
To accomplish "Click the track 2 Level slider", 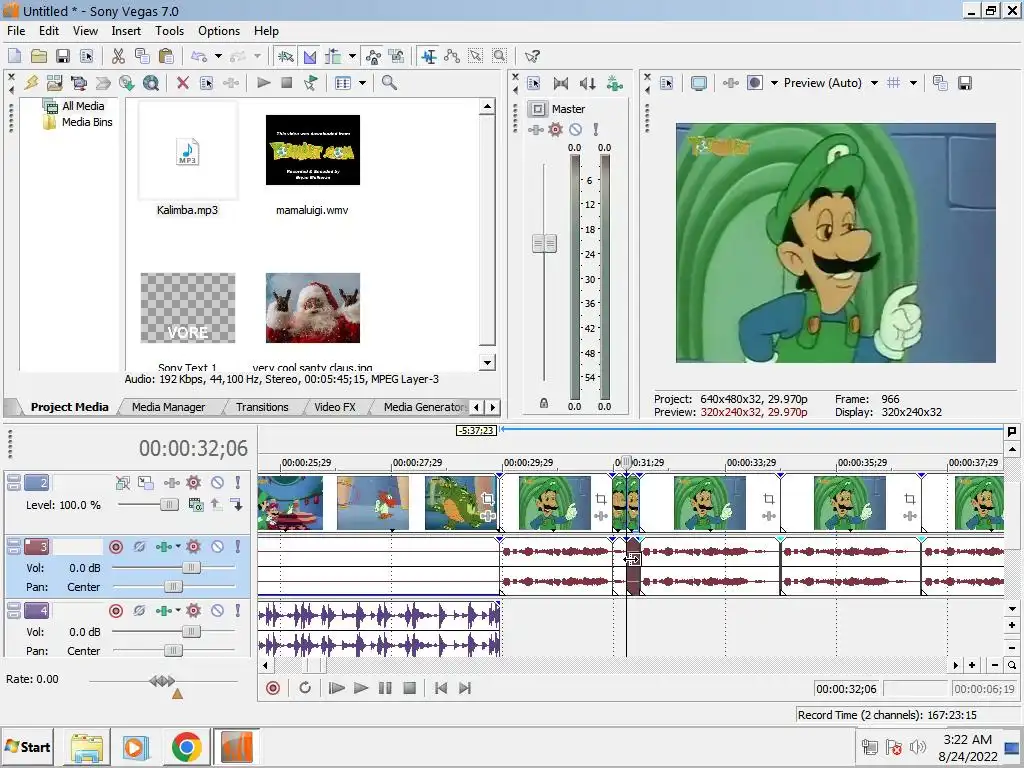I will coord(168,505).
